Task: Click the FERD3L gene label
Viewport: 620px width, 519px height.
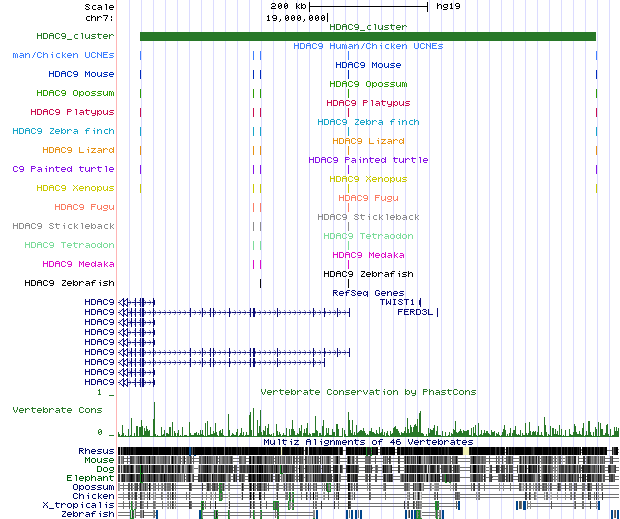Action: click(x=413, y=312)
